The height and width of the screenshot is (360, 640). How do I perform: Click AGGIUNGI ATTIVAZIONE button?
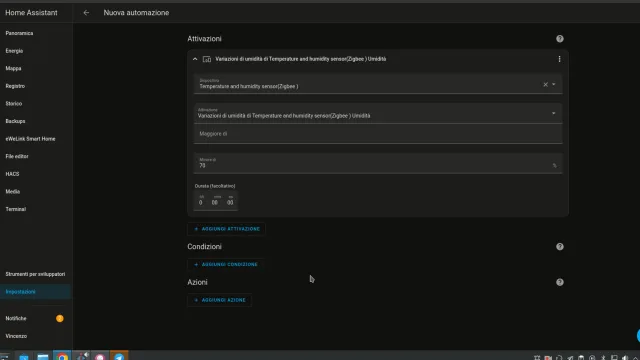pyautogui.click(x=227, y=229)
